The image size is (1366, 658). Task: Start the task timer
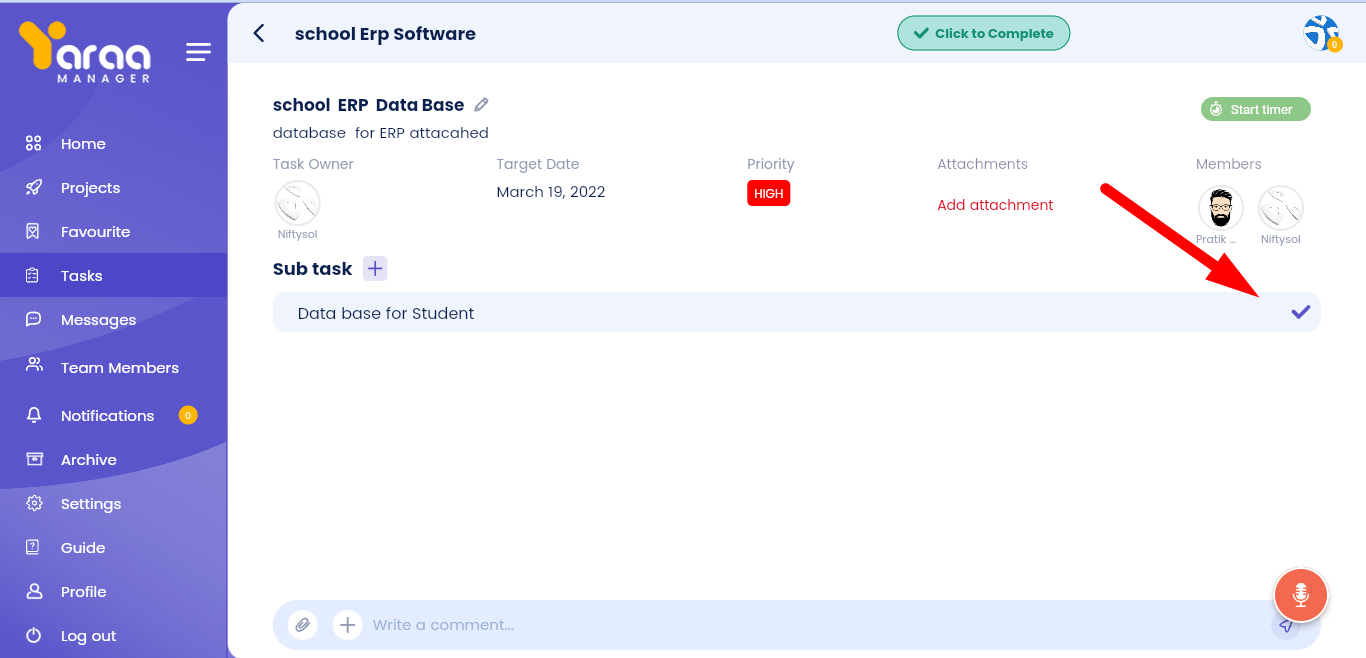[1255, 109]
